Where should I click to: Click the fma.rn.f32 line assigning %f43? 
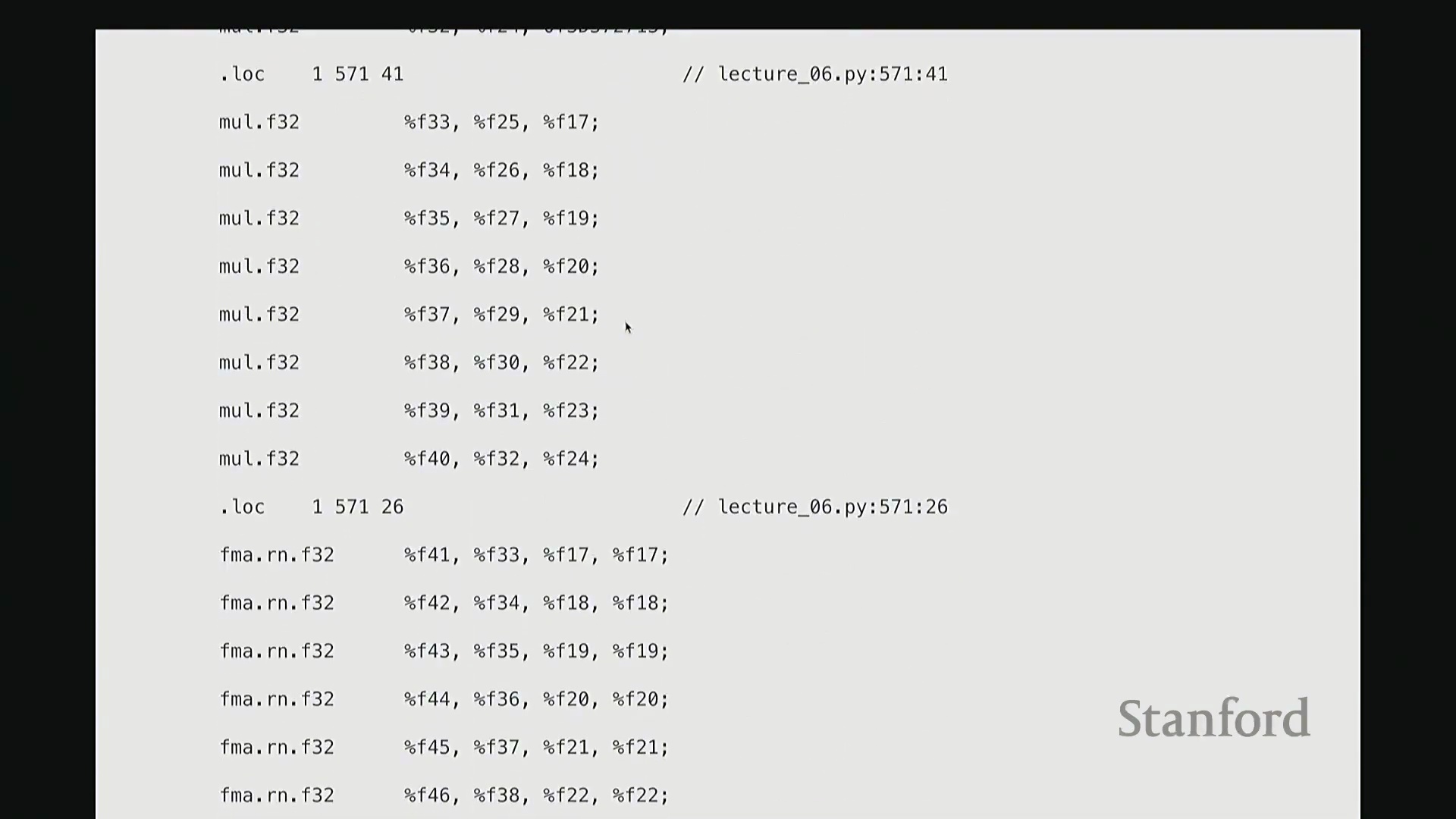tap(444, 652)
